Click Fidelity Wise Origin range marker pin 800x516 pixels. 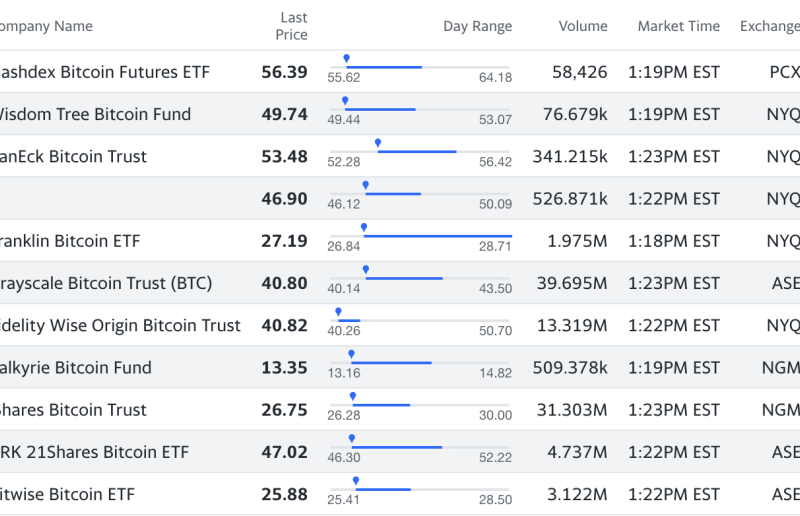click(x=338, y=312)
